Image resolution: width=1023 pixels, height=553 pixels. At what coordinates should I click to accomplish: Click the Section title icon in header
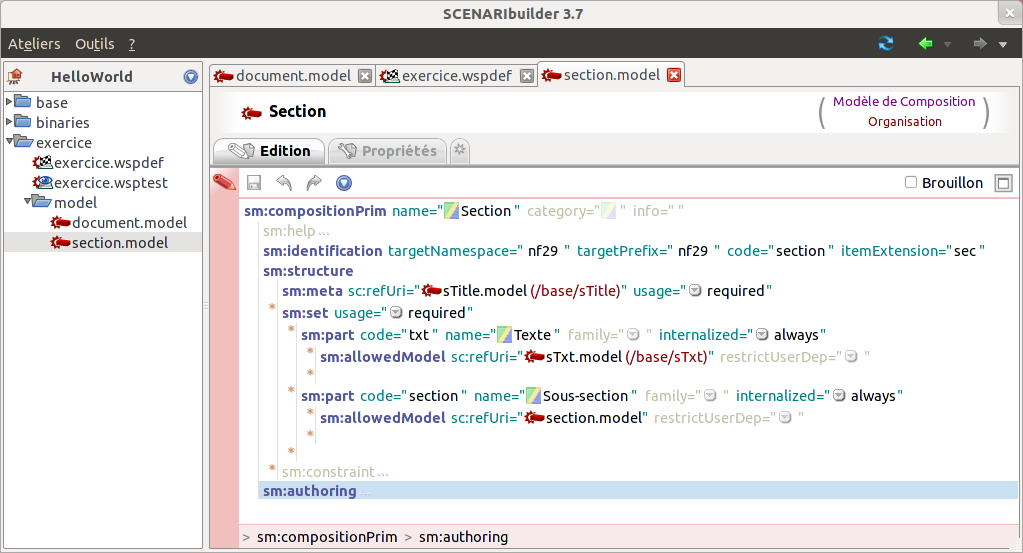pyautogui.click(x=251, y=113)
